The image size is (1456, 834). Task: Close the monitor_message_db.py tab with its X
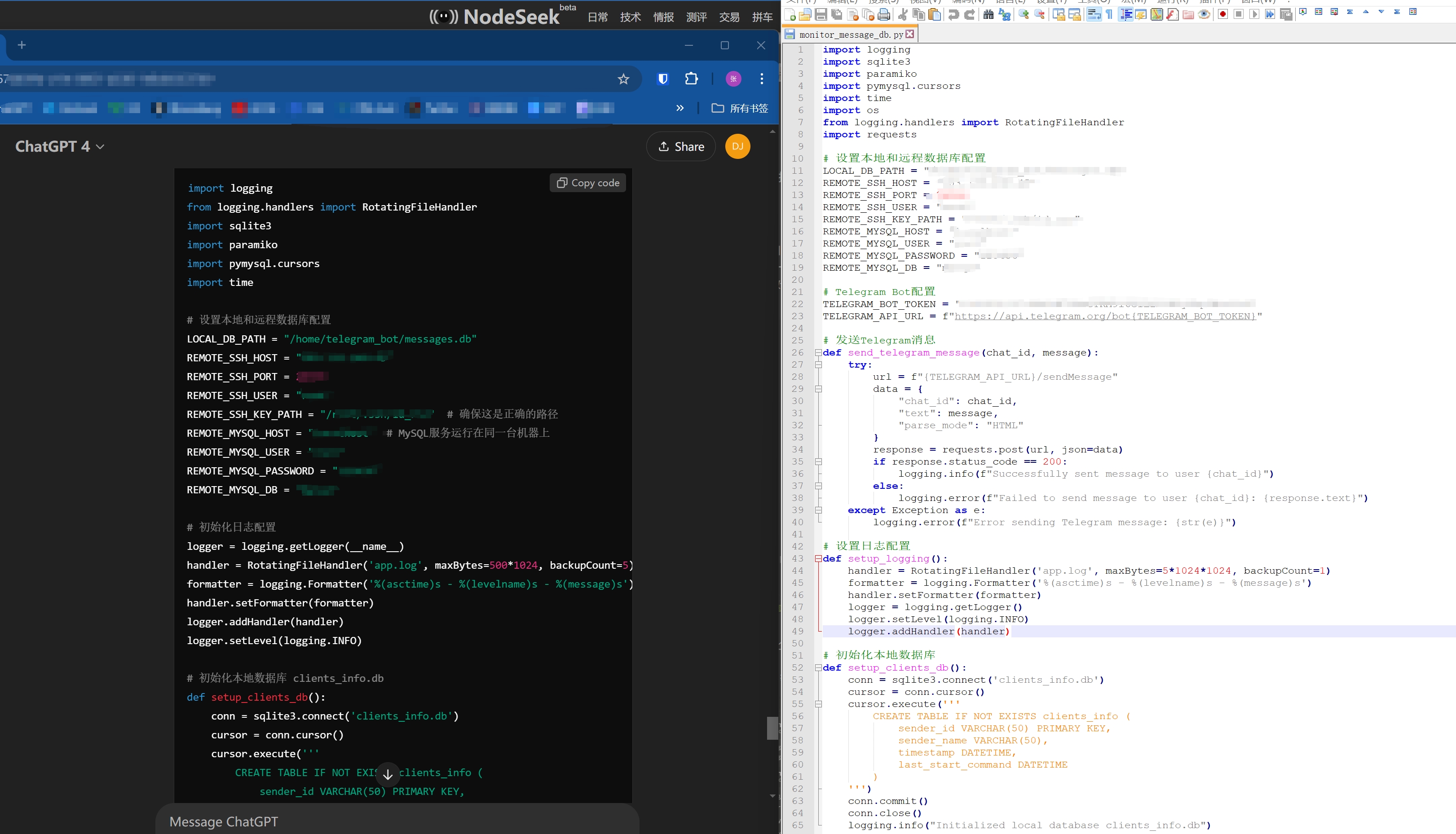pos(910,35)
